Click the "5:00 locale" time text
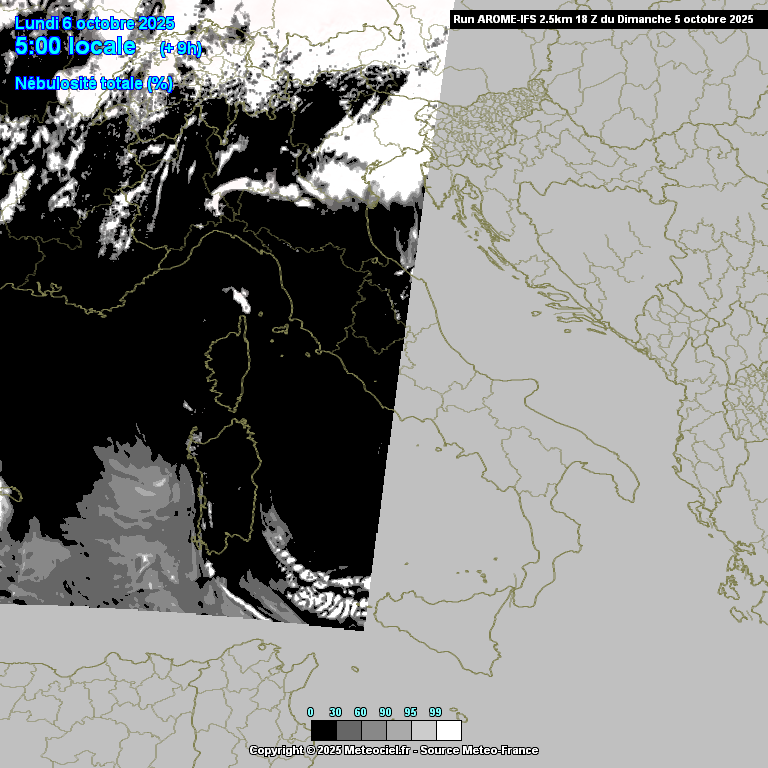 point(76,47)
